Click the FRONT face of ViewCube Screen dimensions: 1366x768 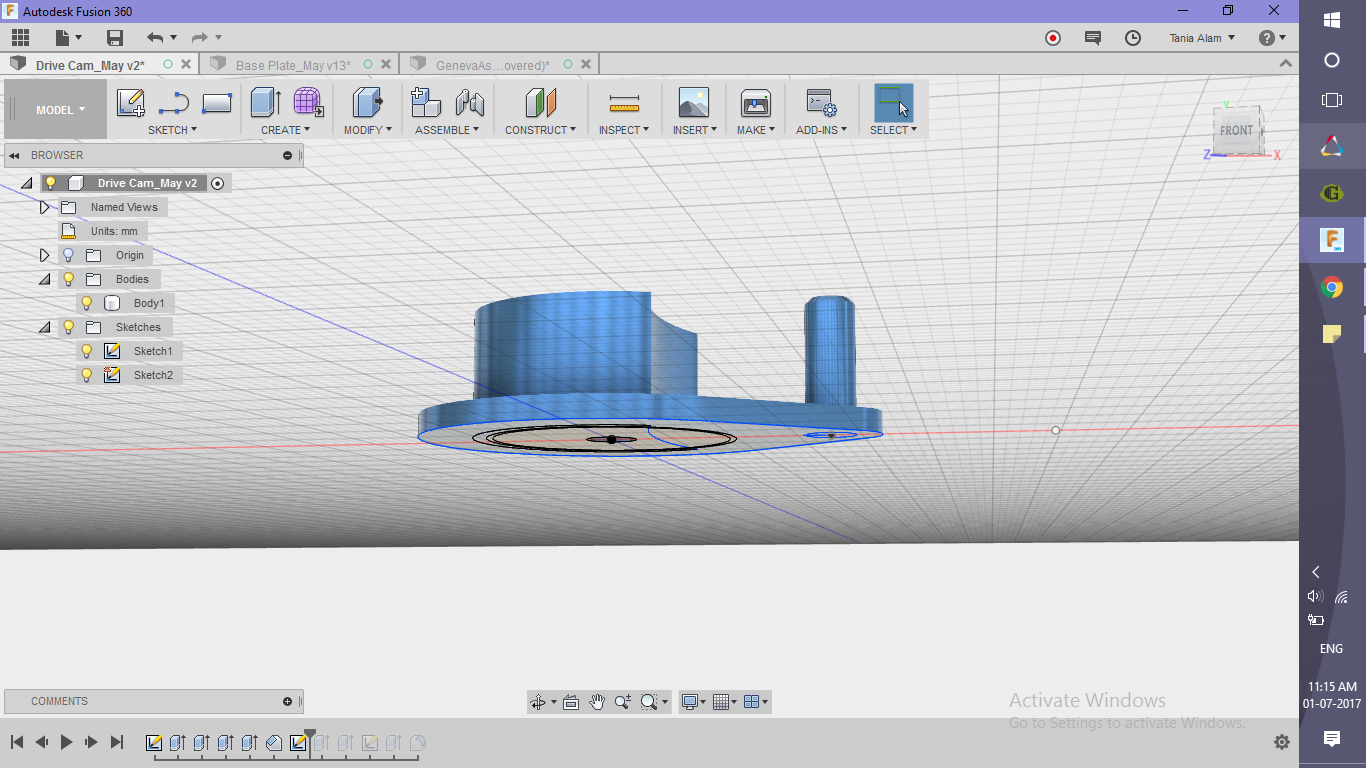[x=1236, y=131]
